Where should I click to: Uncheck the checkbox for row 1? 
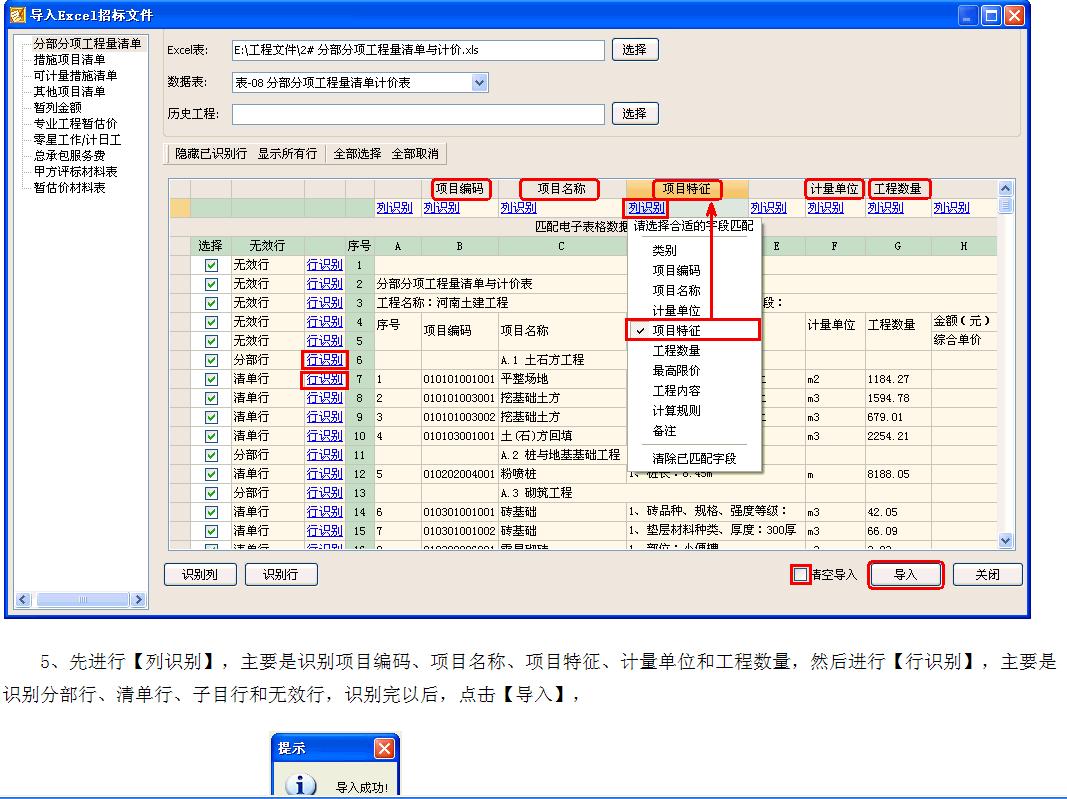212,265
